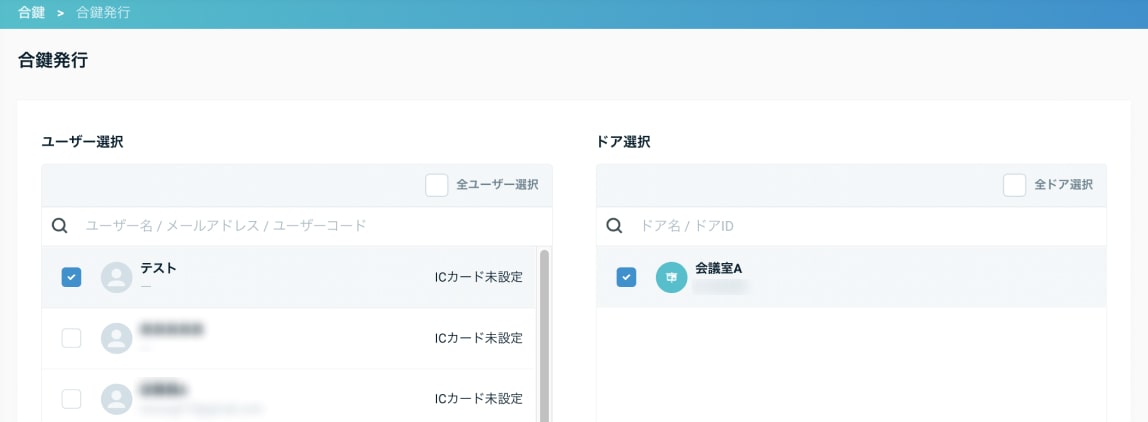Image resolution: width=1148 pixels, height=422 pixels.
Task: Tick the second user's checkbox
Action: [71, 338]
